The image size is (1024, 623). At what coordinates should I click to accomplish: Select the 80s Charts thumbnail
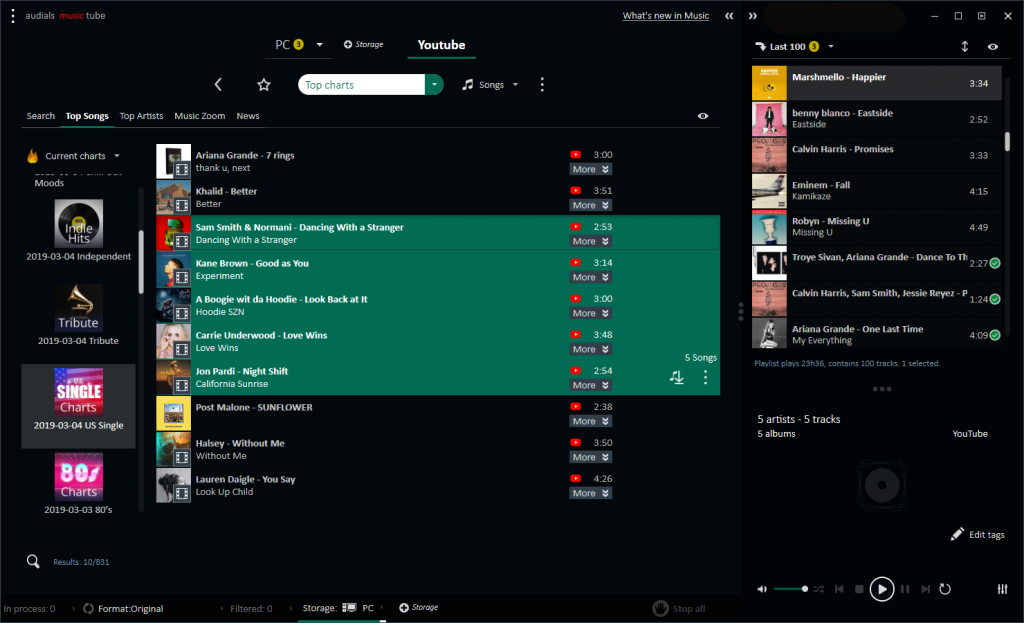coord(78,477)
